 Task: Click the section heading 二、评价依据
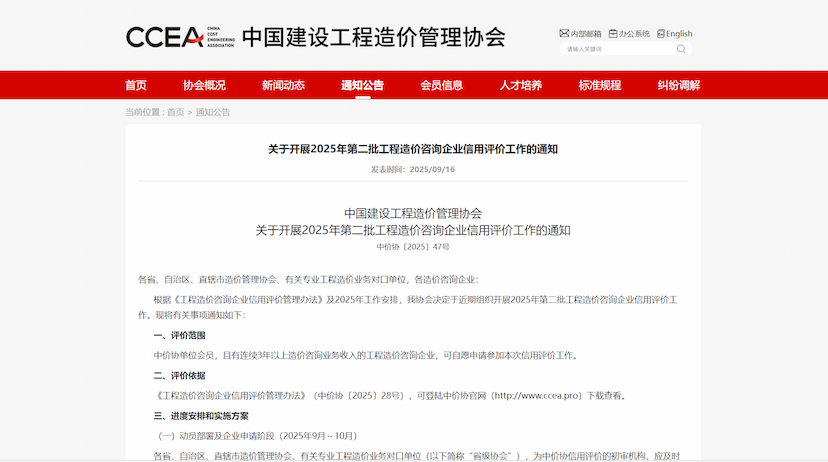(180, 375)
